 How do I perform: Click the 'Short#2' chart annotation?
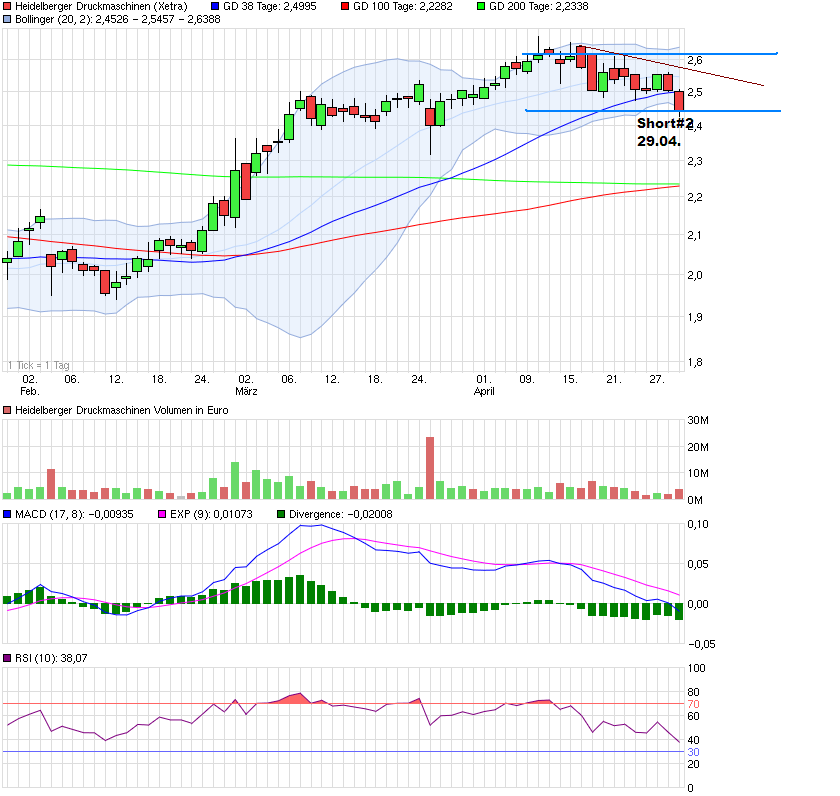[x=665, y=123]
